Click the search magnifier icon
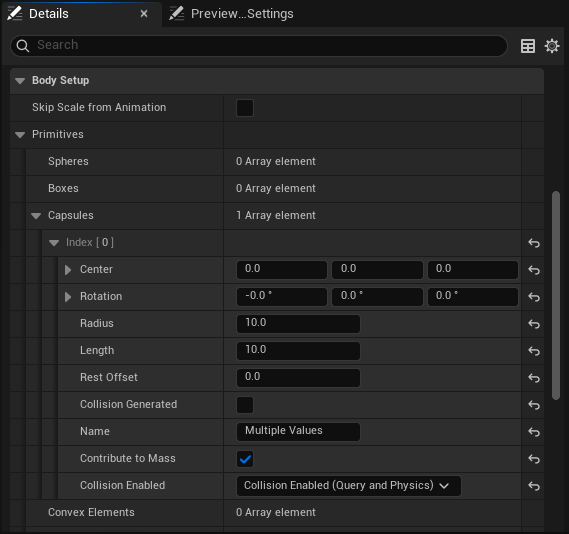 [x=23, y=46]
